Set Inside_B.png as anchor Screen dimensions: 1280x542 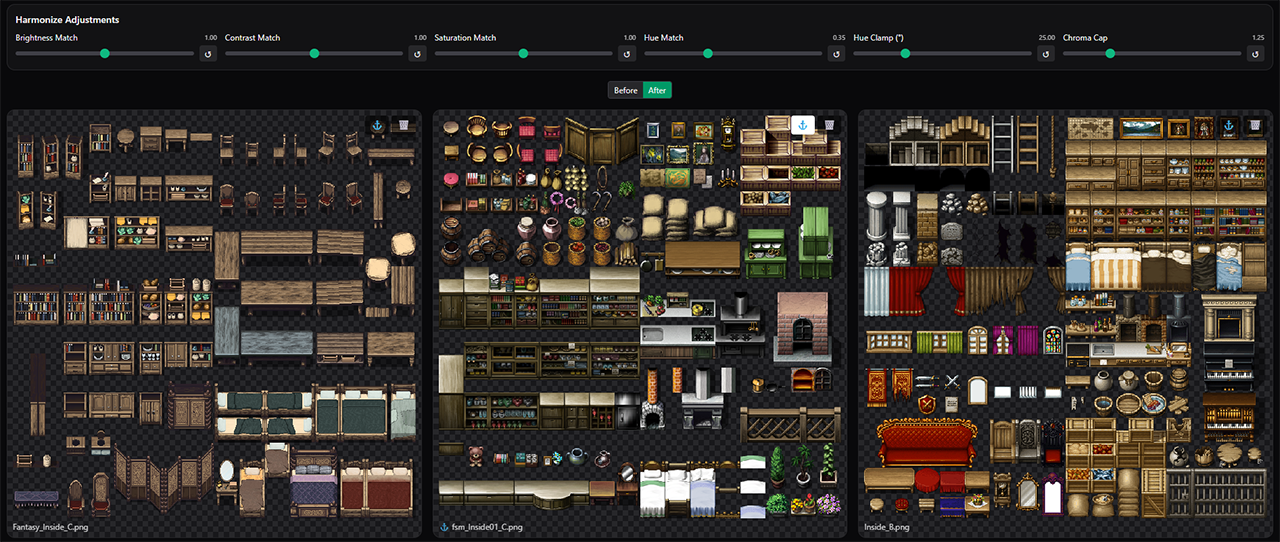click(1229, 125)
